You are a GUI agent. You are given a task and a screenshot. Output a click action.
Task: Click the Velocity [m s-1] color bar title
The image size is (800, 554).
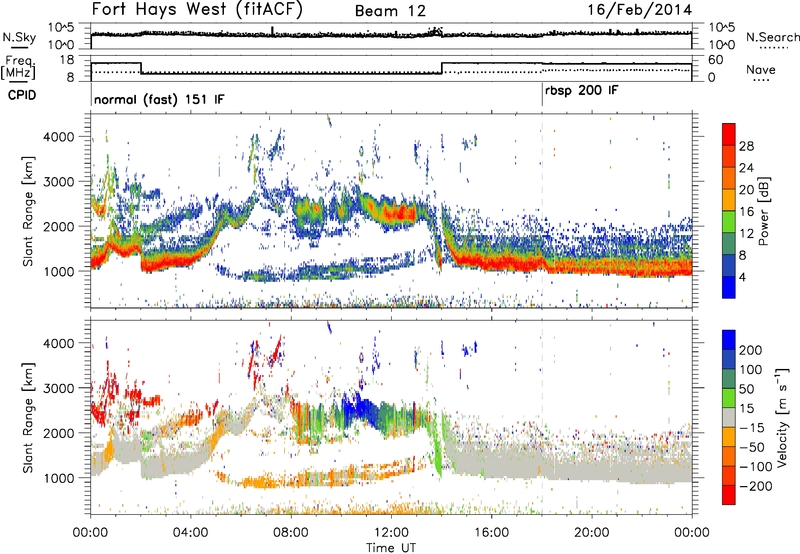click(x=782, y=417)
